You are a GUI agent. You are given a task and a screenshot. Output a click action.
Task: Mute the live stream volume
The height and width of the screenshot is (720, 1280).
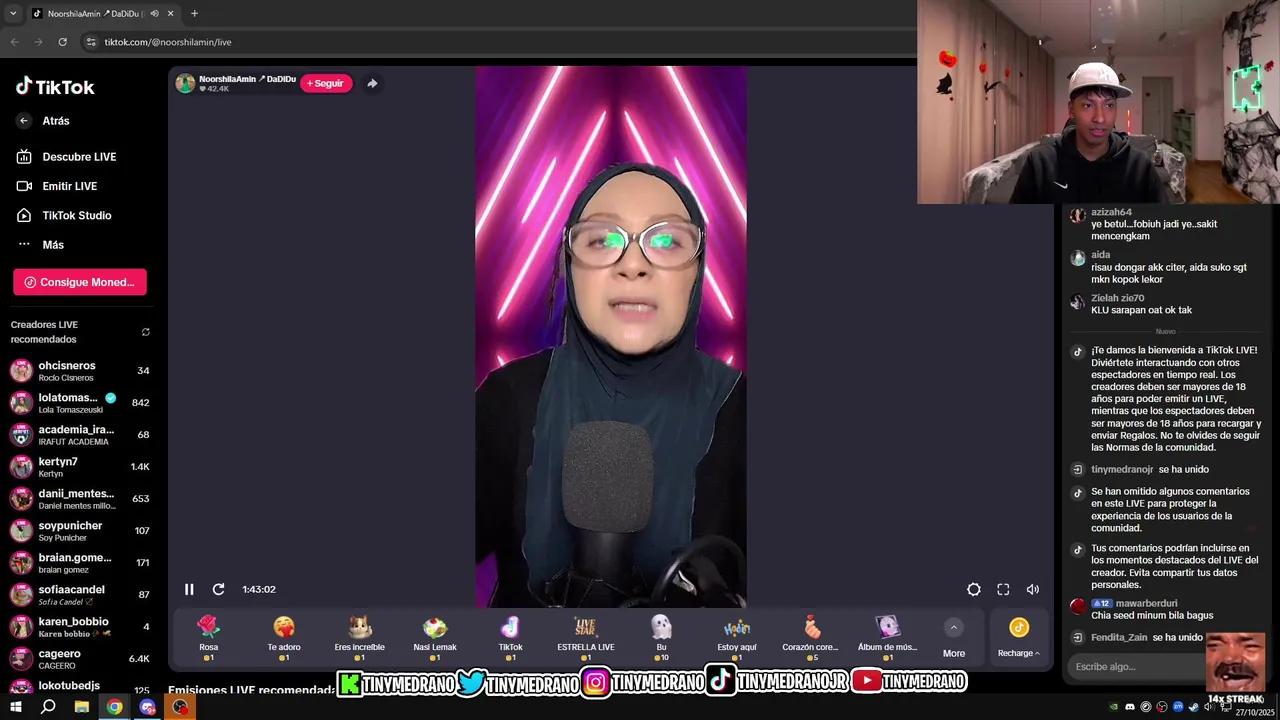[1033, 589]
